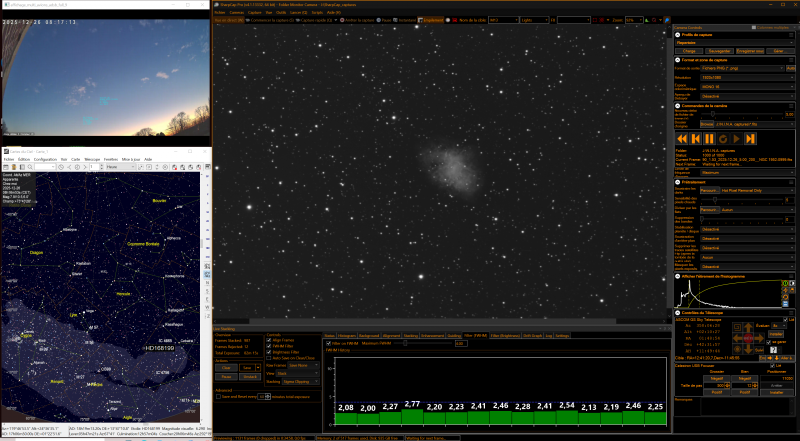Viewport: 800px width, 441px height.
Task: Open the Hot Pixel Removal Only dropdown
Action: coord(757,190)
